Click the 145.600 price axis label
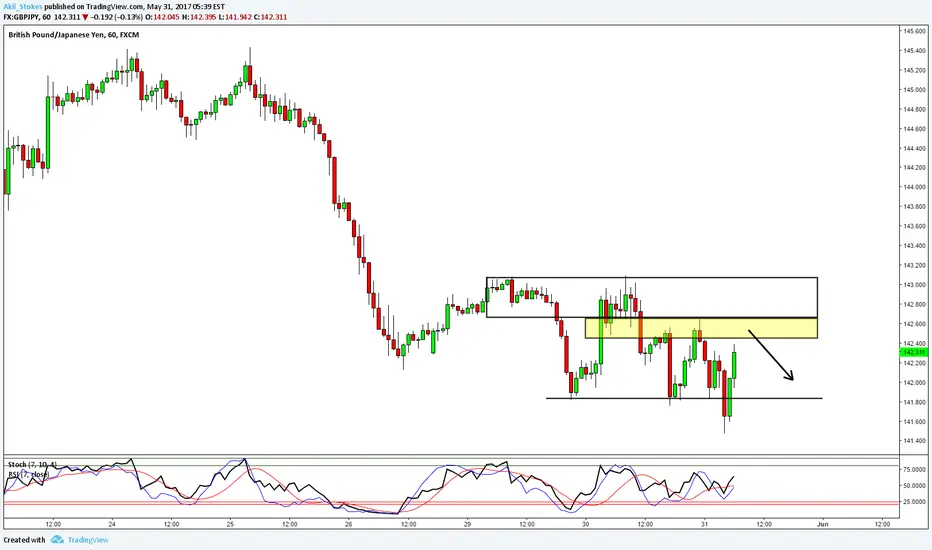Viewport: 932px width, 550px height. (914, 31)
